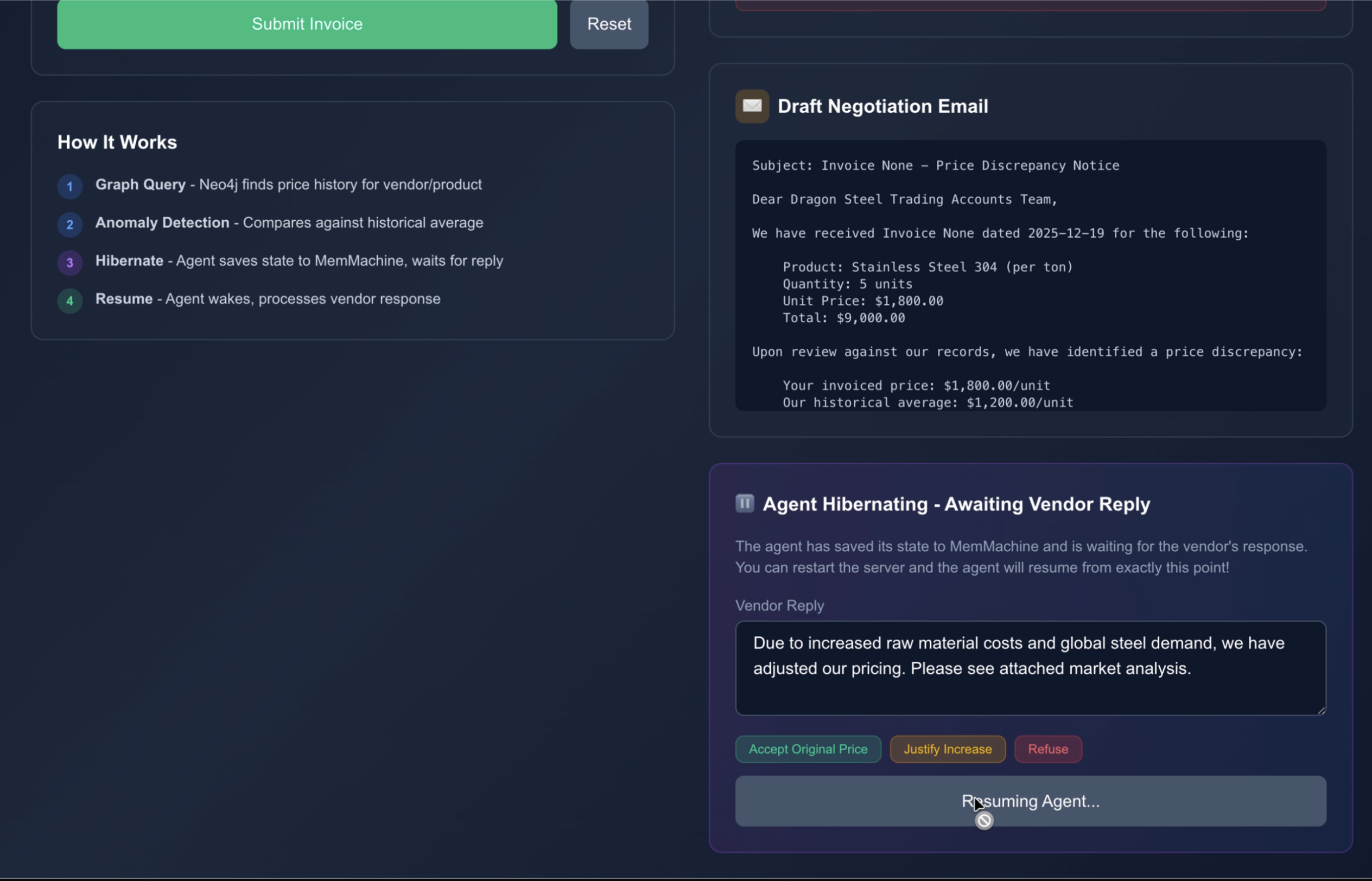Viewport: 1372px width, 881px height.
Task: Click the Draft Negotiation Email title
Action: pos(882,106)
